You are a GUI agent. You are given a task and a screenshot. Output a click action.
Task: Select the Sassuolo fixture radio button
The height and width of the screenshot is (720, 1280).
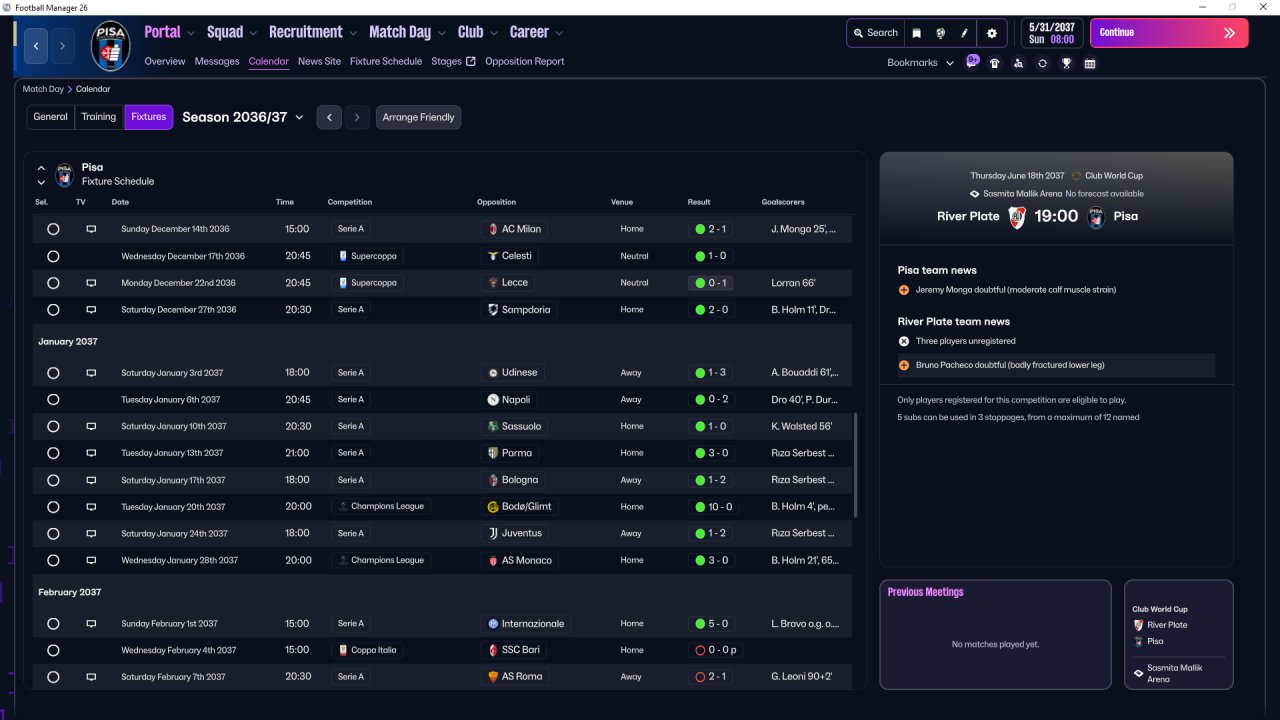[x=53, y=426]
